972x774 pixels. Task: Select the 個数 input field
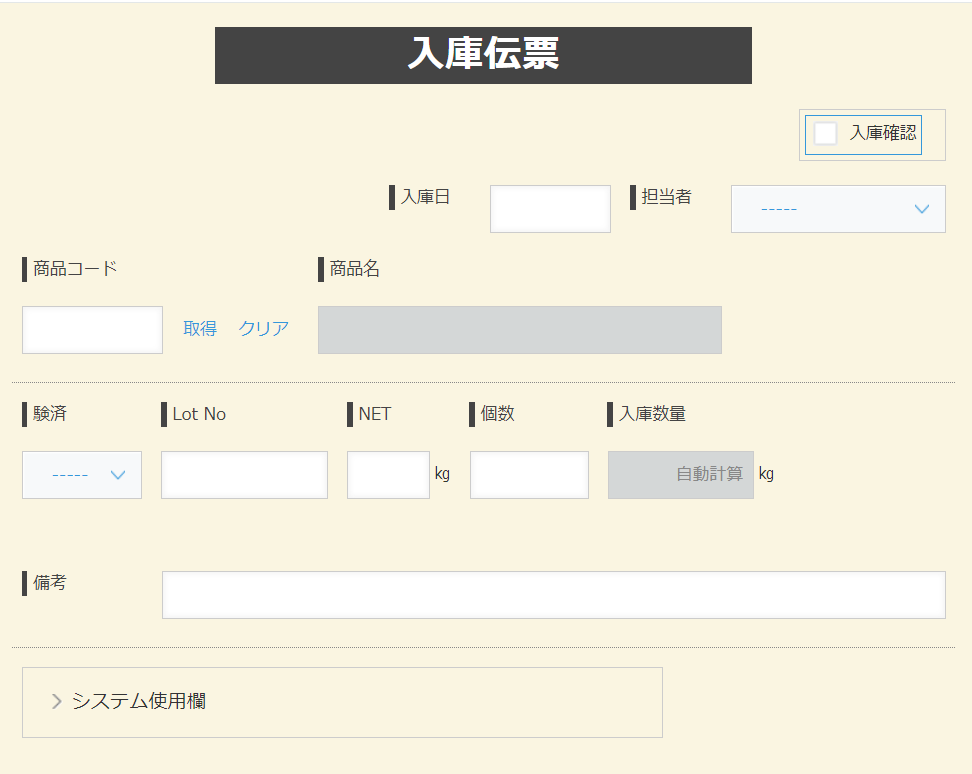click(529, 475)
